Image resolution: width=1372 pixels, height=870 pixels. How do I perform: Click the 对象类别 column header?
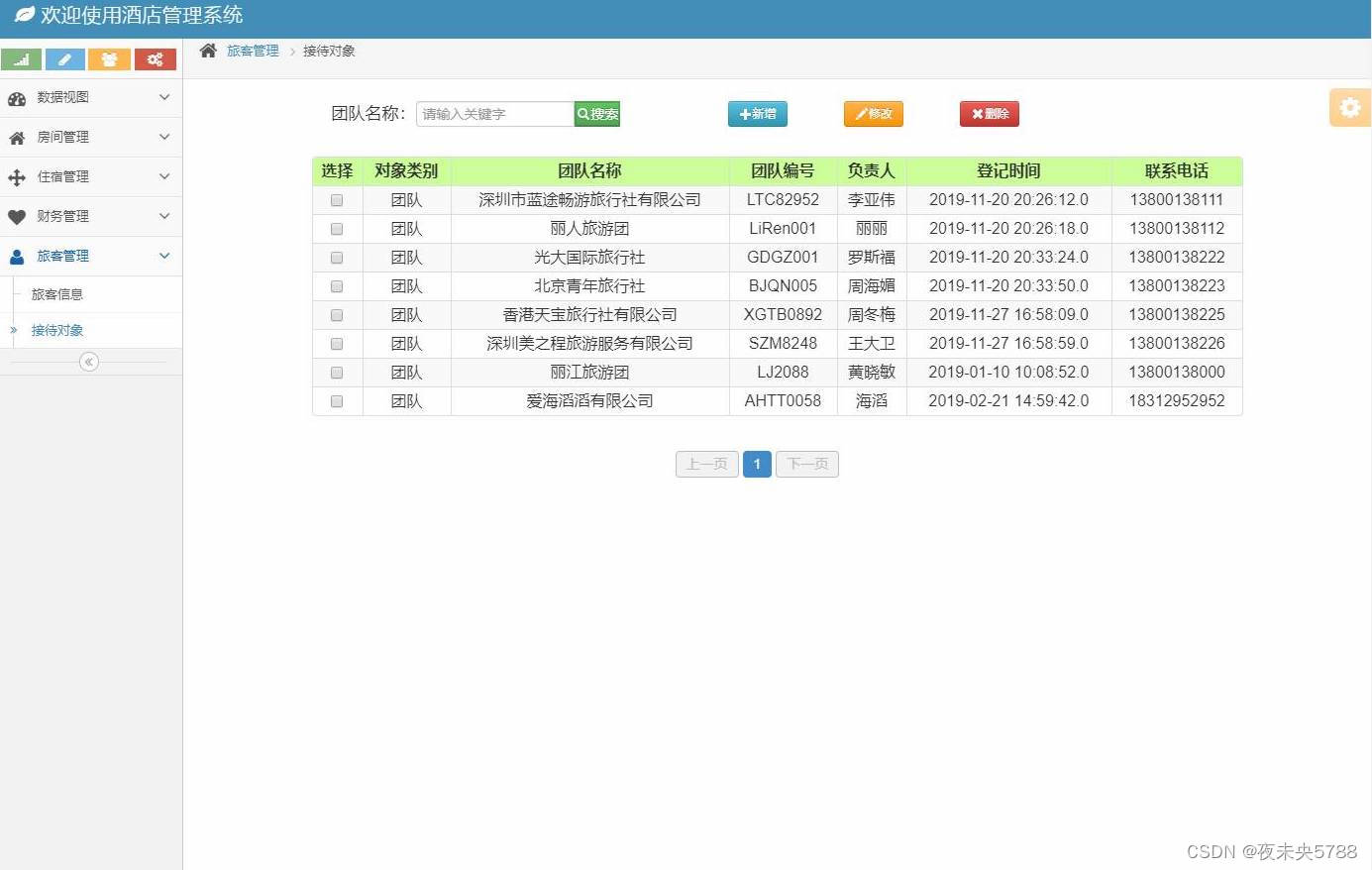click(x=406, y=171)
